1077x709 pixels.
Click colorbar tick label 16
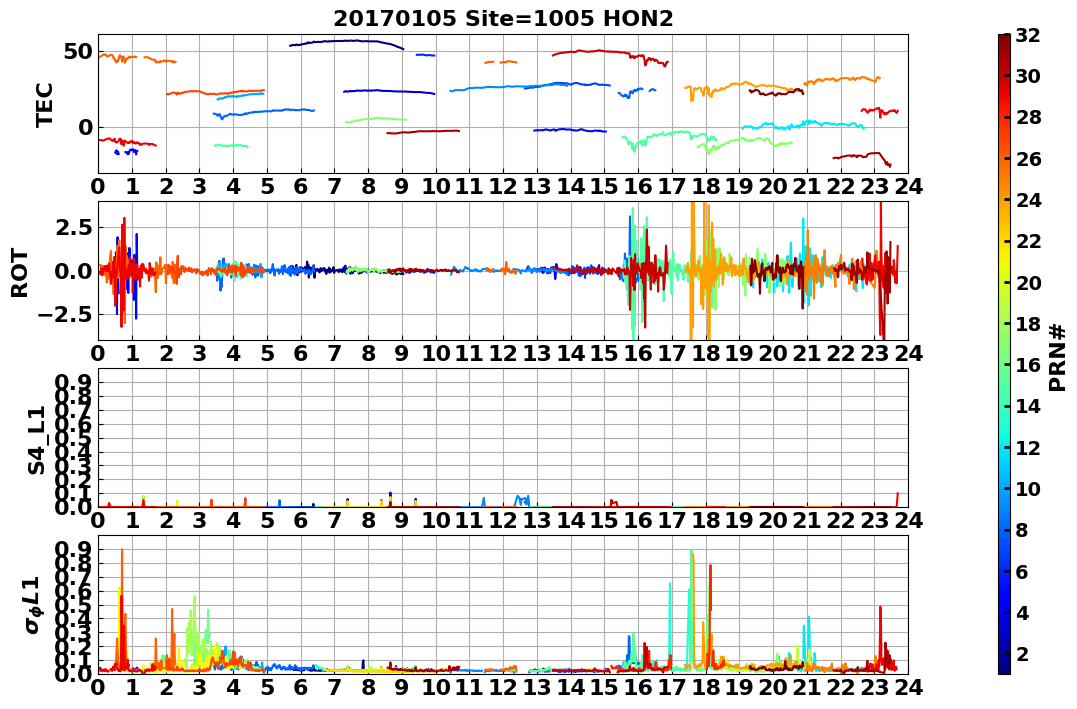pos(1028,365)
